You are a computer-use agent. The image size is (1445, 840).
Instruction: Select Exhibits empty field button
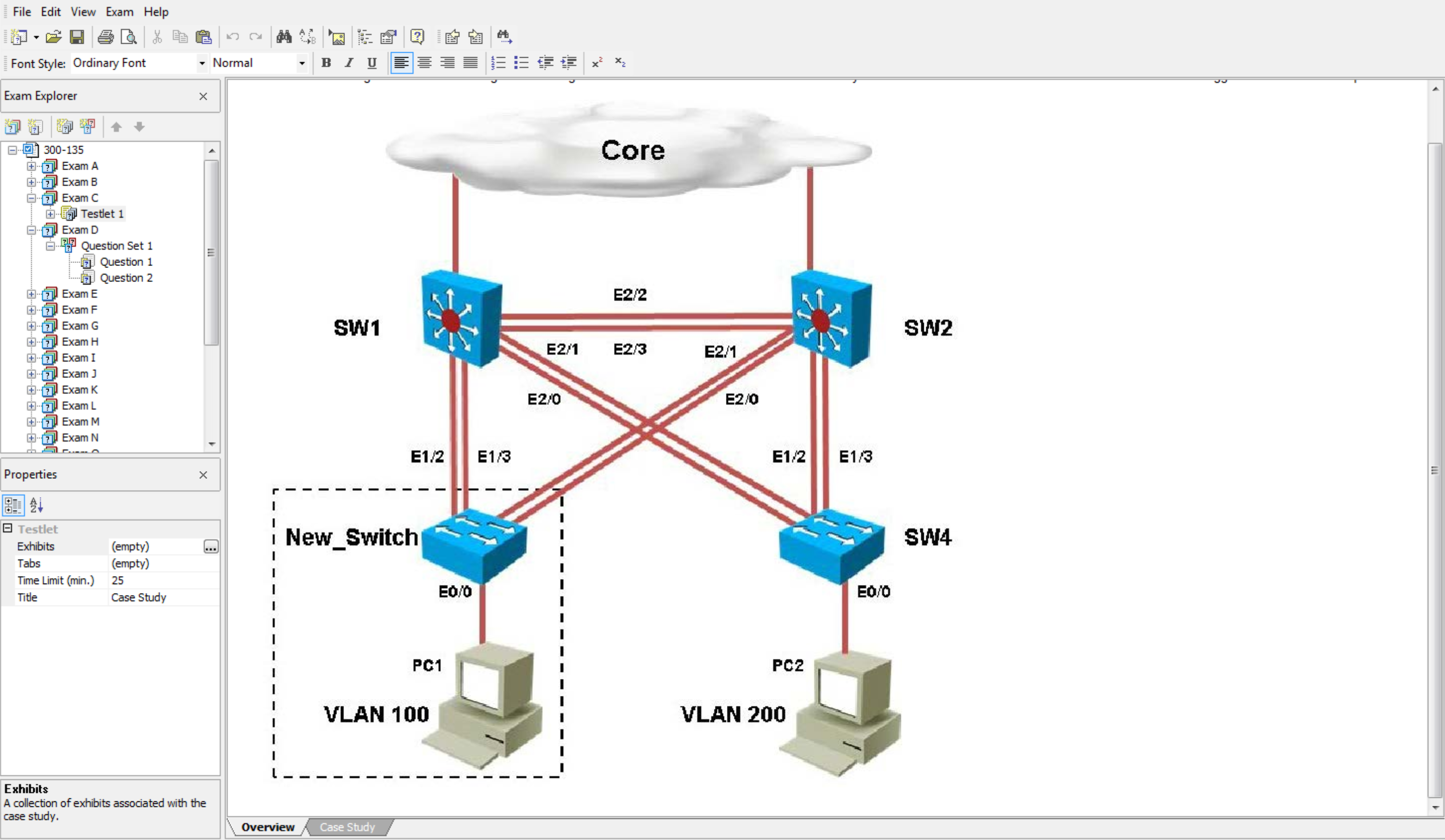[211, 546]
